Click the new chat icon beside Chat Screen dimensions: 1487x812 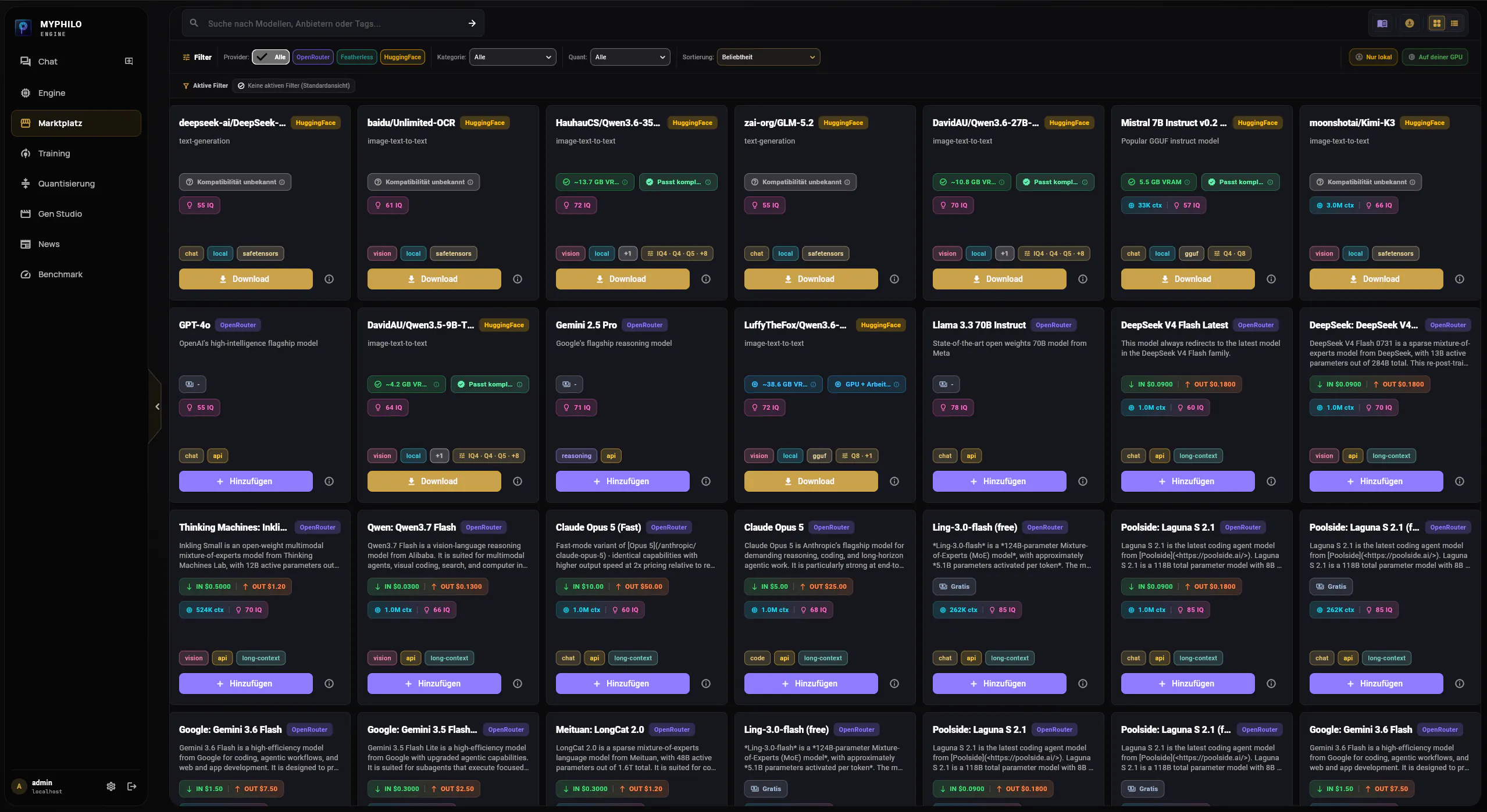tap(129, 61)
